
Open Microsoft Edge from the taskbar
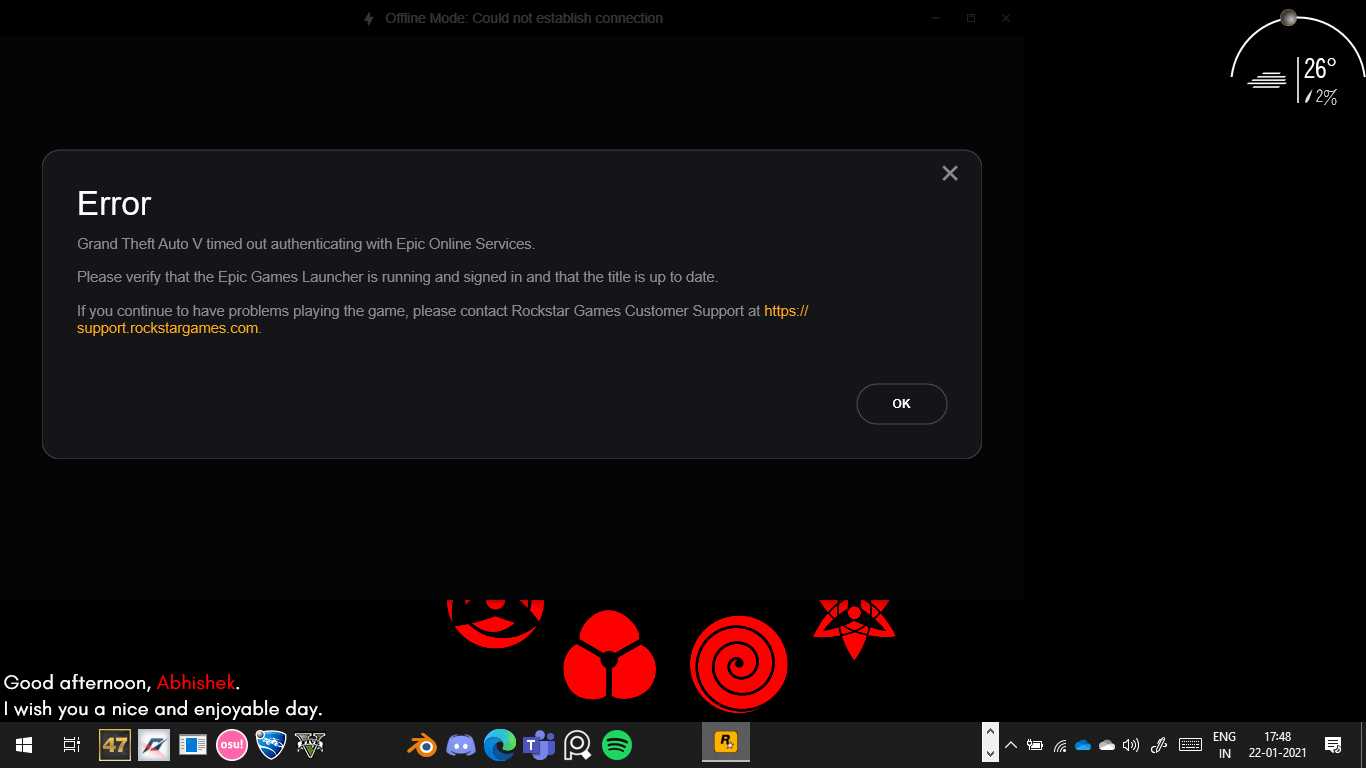point(499,744)
